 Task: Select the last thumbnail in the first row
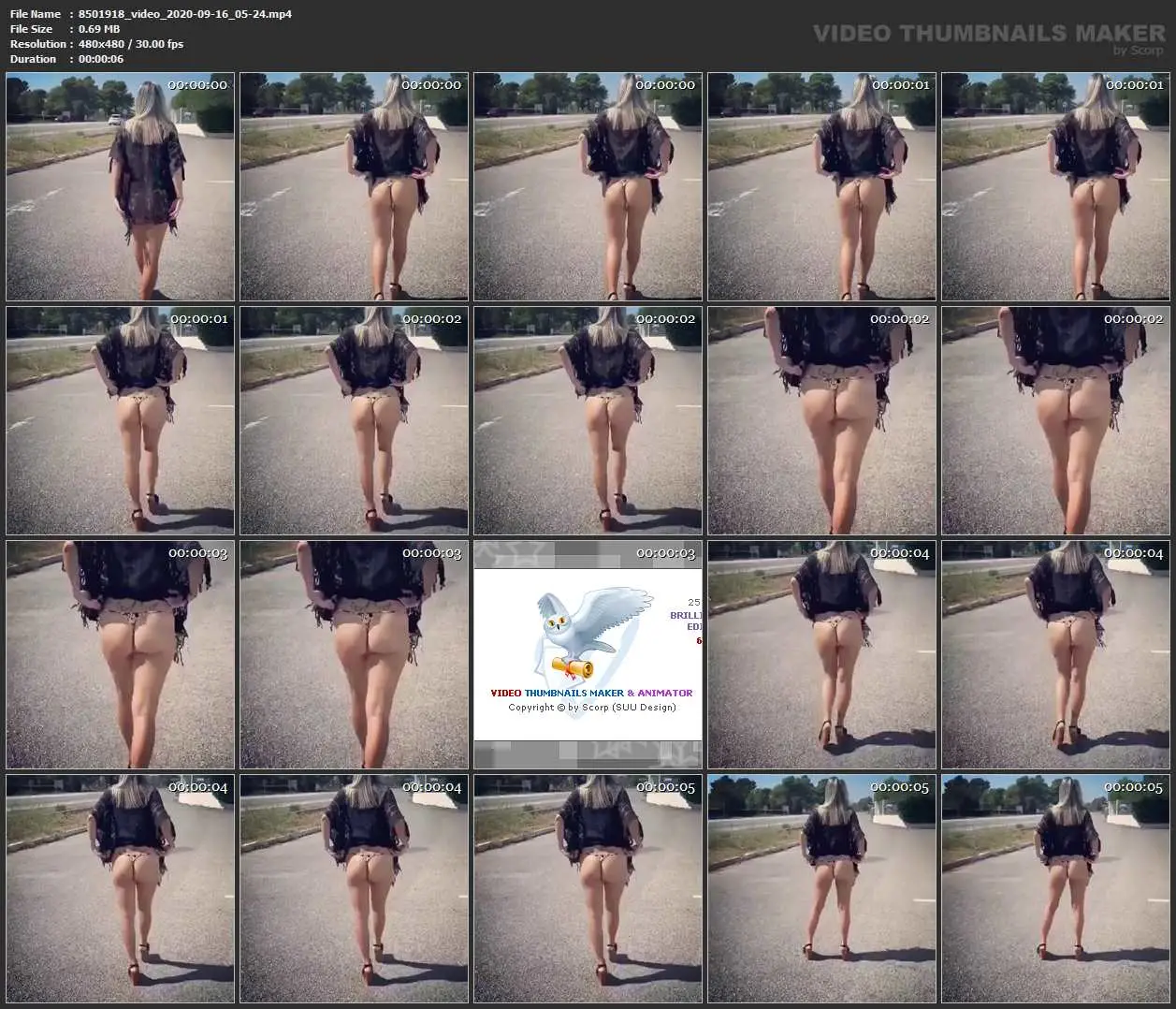(1055, 187)
